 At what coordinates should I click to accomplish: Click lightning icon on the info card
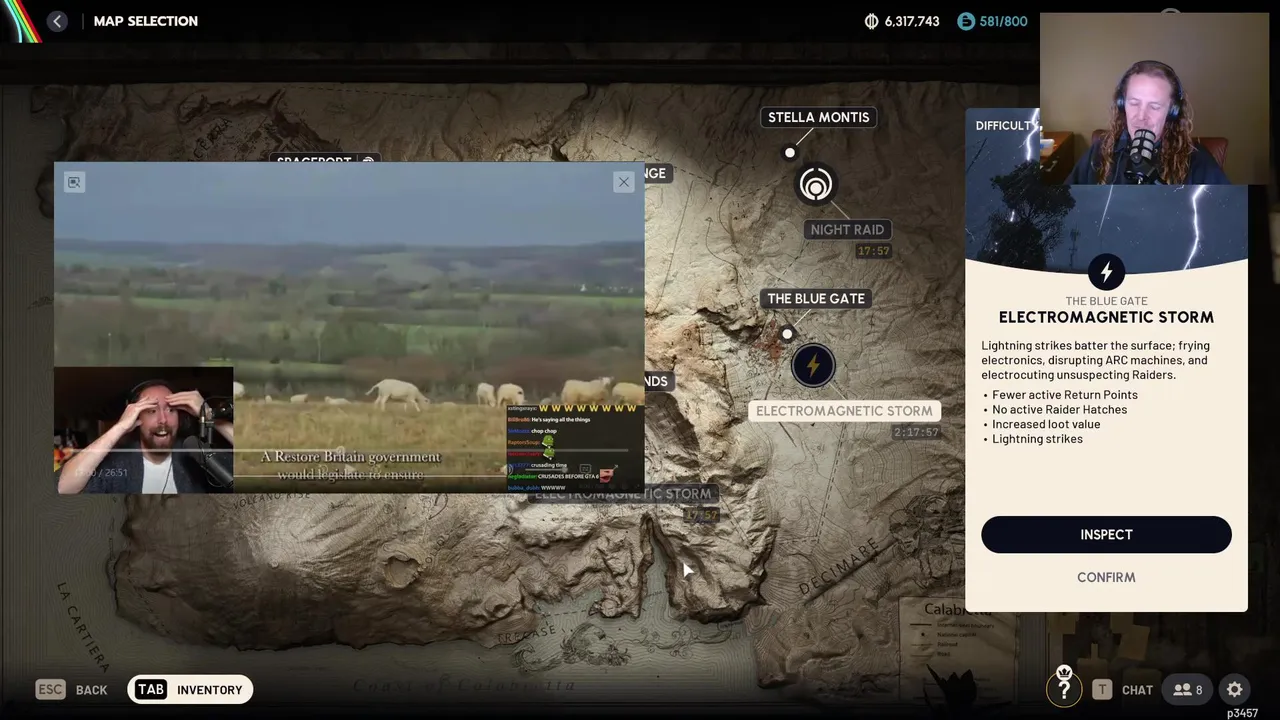pyautogui.click(x=1106, y=272)
